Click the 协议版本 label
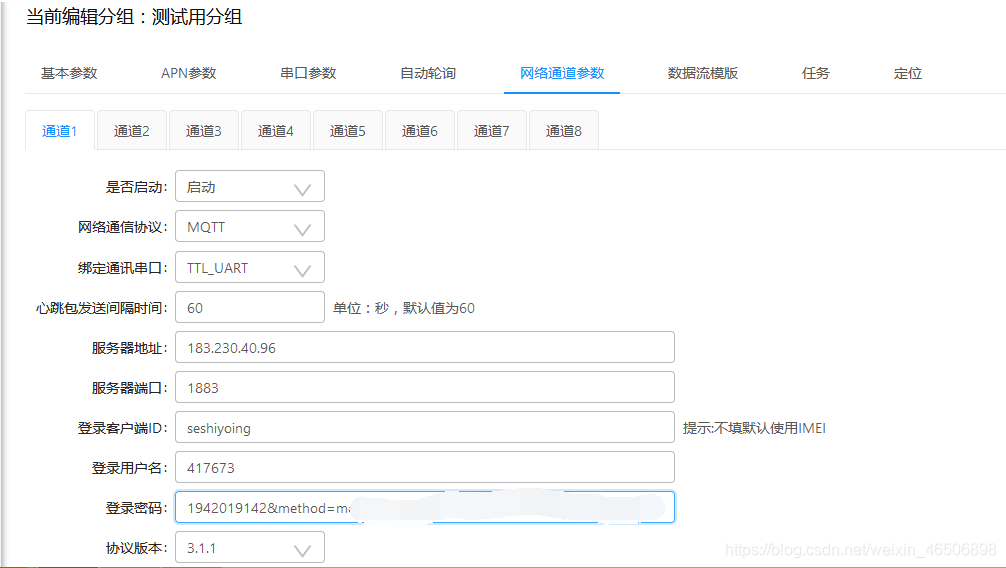1006x568 pixels. [x=136, y=548]
